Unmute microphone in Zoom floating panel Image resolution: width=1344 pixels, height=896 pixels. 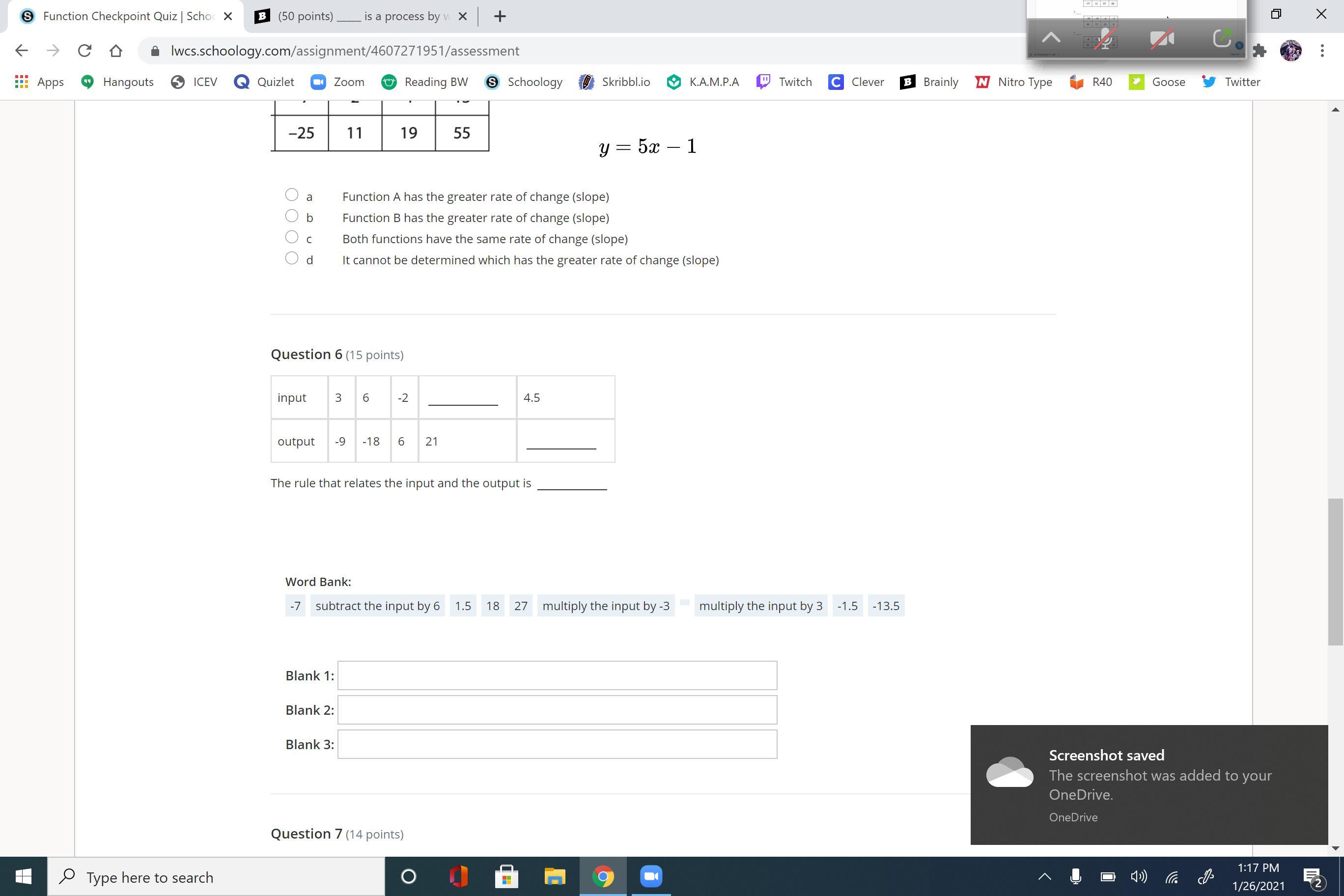coord(1105,39)
